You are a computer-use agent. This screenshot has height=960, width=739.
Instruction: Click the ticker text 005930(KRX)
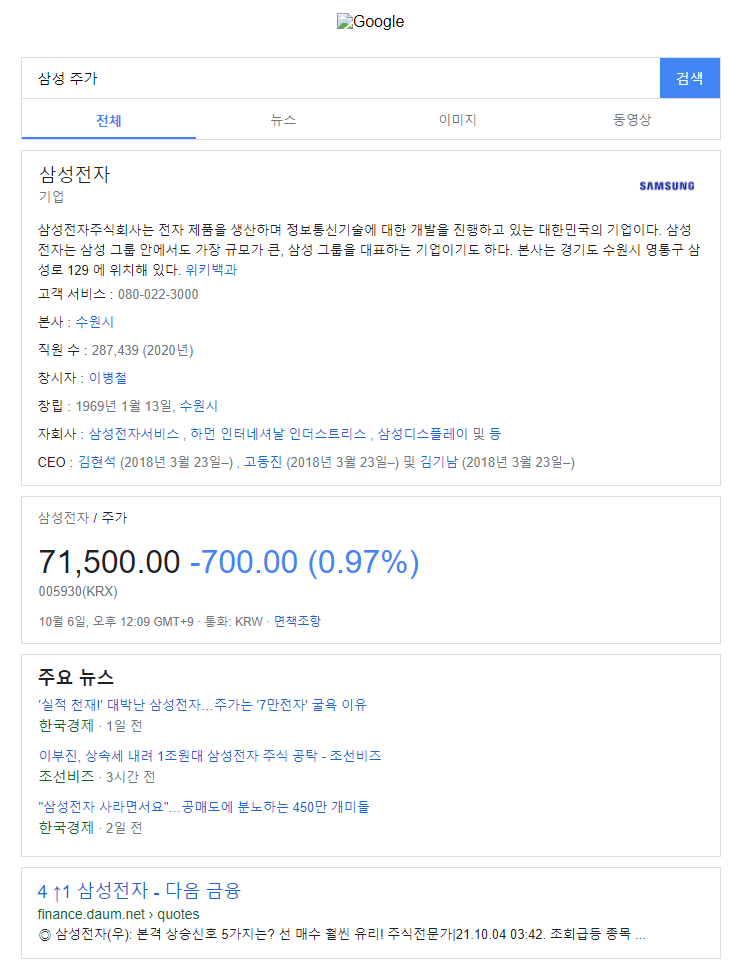[x=78, y=591]
